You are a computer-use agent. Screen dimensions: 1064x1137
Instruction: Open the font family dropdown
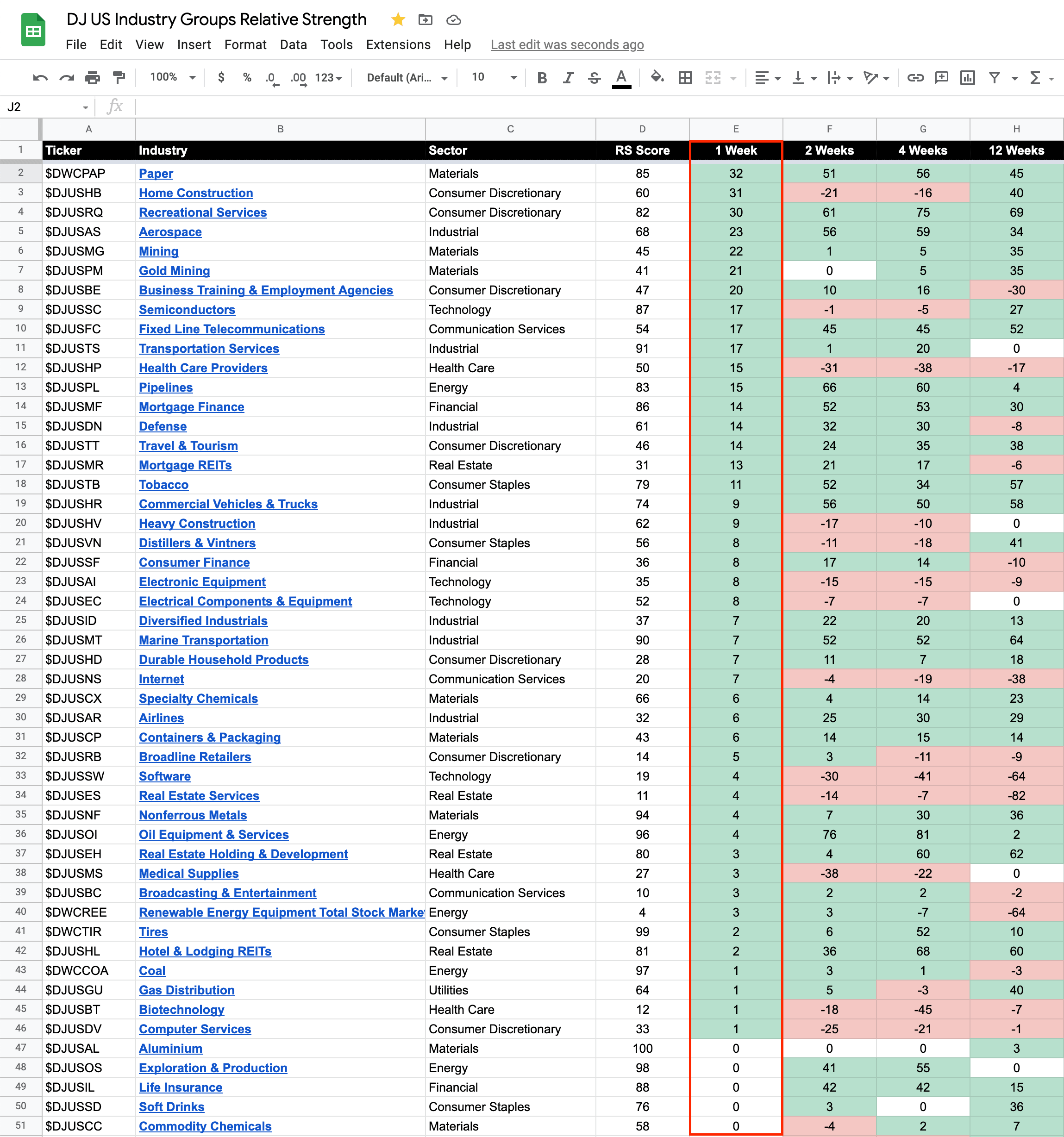click(x=407, y=78)
